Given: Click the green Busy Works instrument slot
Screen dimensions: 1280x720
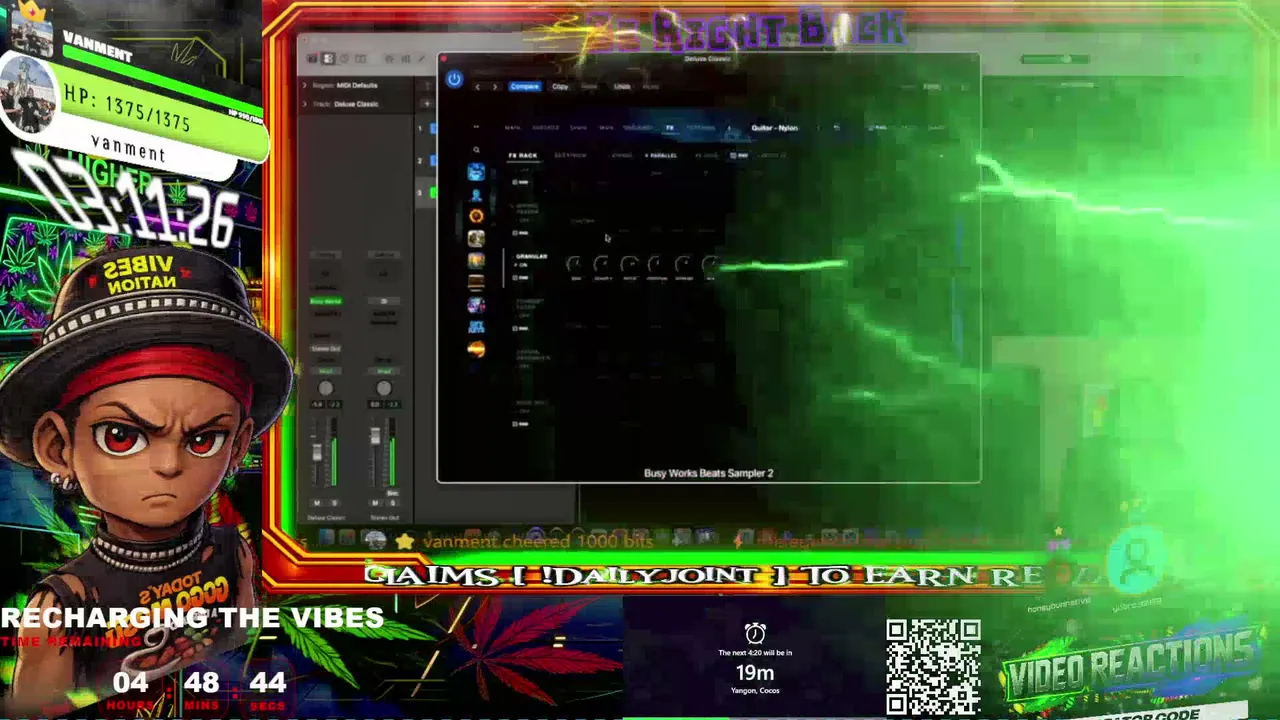Looking at the screenshot, I should pyautogui.click(x=326, y=301).
